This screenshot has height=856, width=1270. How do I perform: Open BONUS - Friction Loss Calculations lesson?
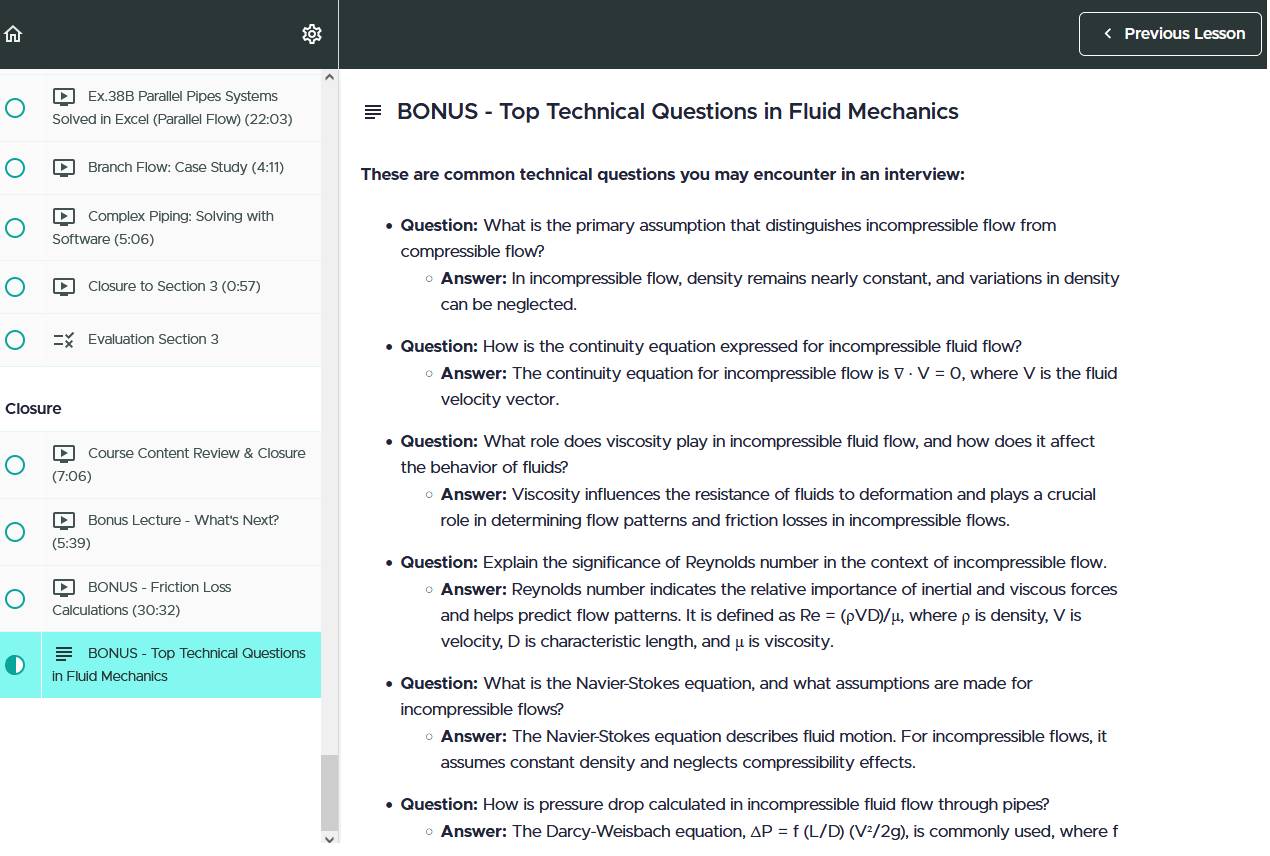160,599
